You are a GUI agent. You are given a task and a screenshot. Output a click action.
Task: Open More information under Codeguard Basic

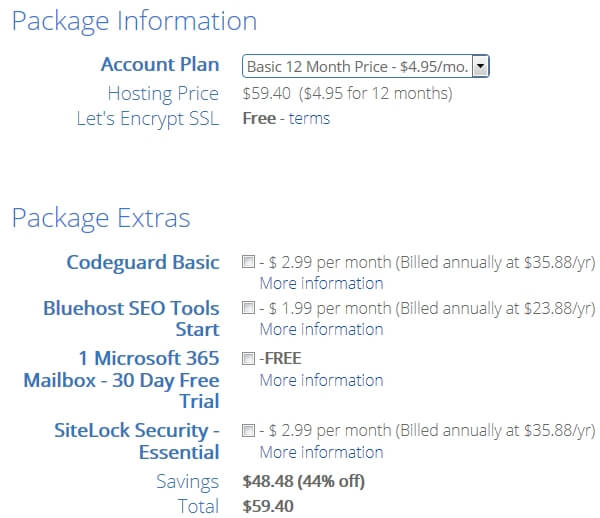(321, 283)
